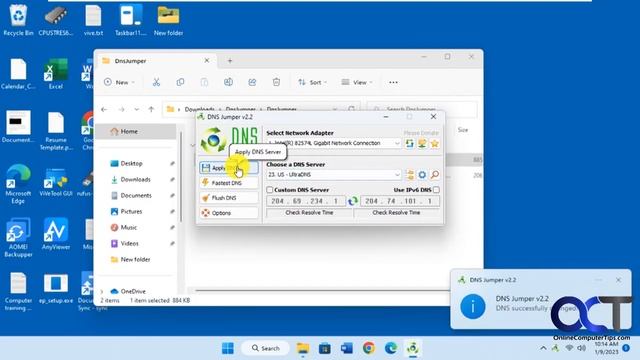Select Home in navigation pane
This screenshot has height=360, width=640.
136,131
